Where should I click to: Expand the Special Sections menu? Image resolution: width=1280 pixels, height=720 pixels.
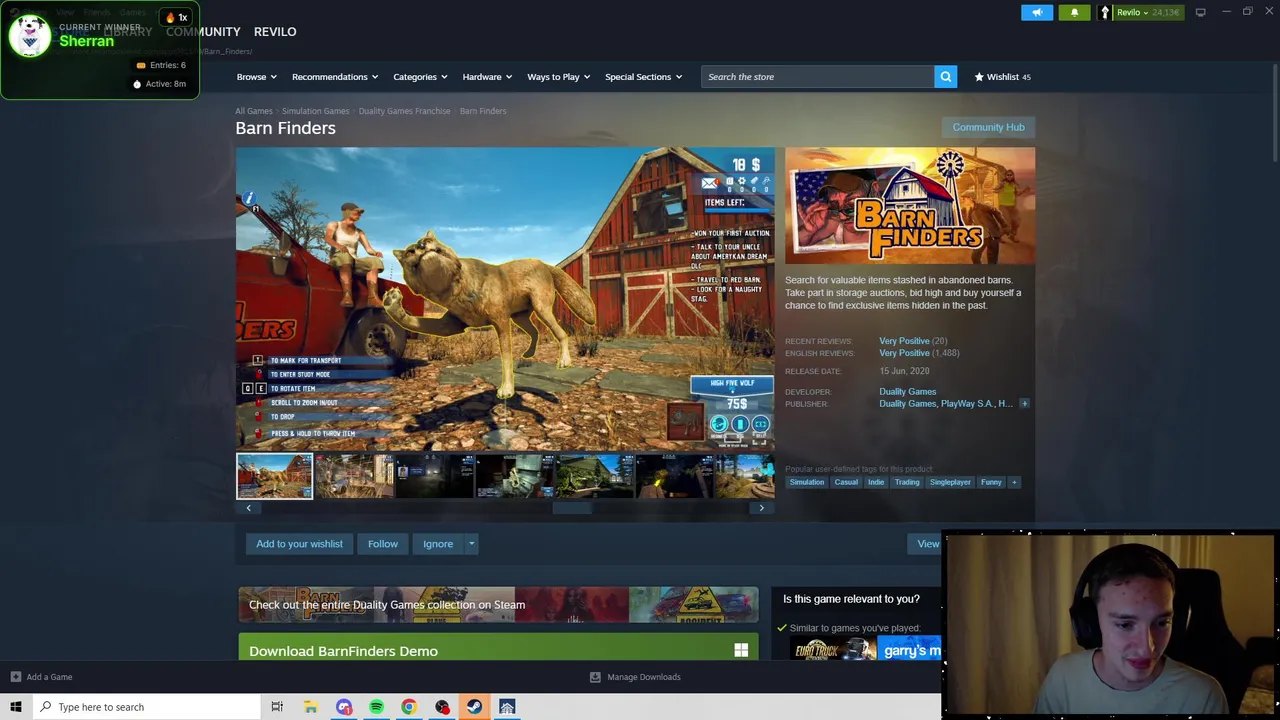(x=643, y=77)
